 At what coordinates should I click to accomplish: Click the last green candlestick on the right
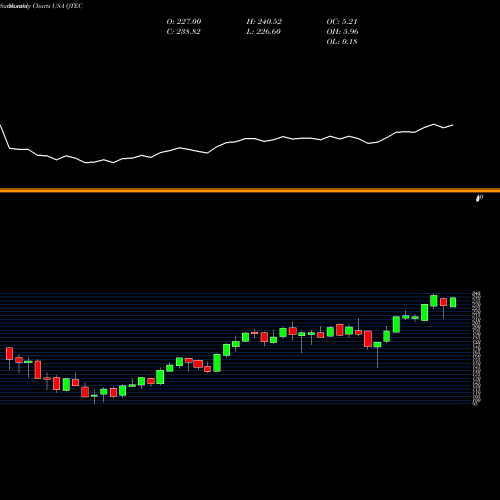point(453,302)
